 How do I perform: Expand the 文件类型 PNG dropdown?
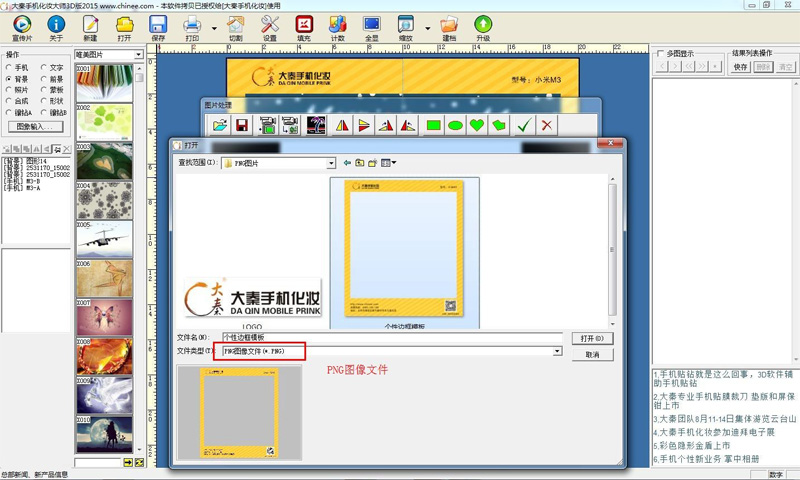point(557,351)
